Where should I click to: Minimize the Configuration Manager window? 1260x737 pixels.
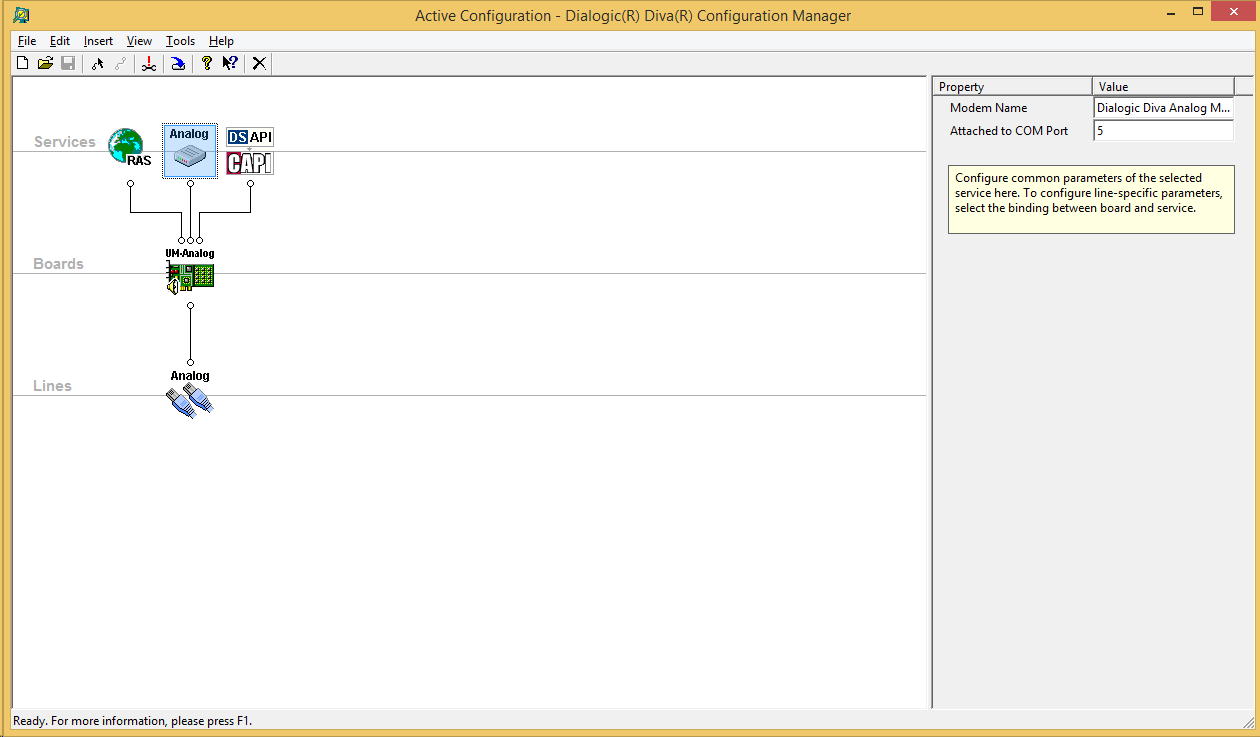point(1168,12)
